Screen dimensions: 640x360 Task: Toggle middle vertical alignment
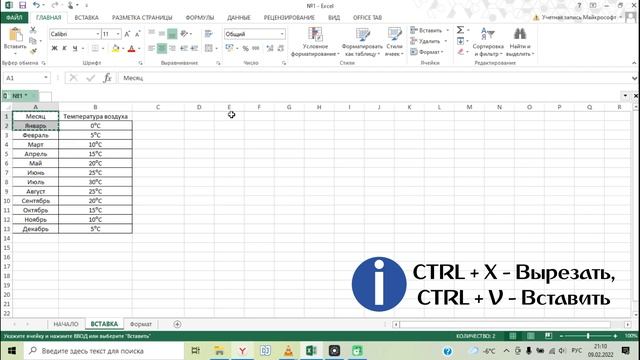point(162,34)
